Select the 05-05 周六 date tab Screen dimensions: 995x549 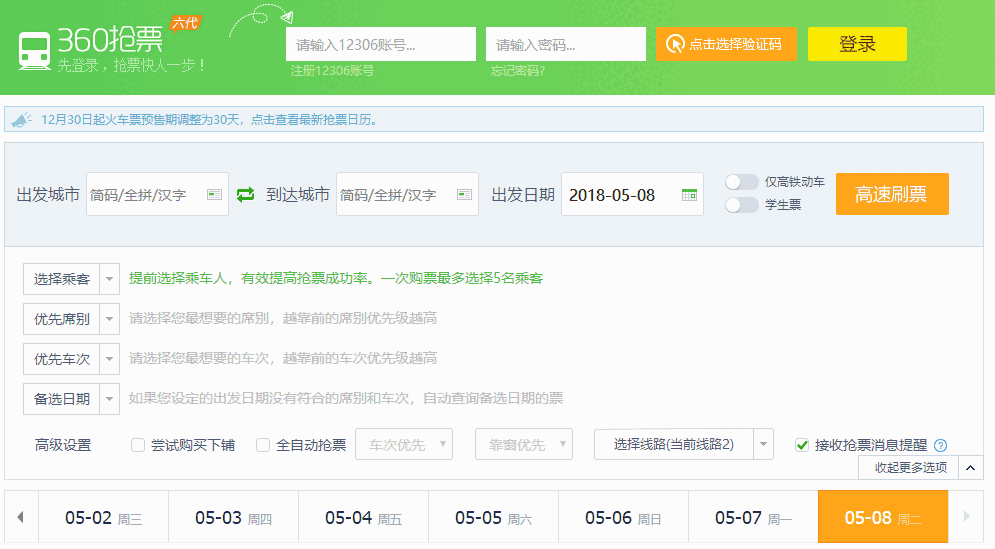[494, 517]
